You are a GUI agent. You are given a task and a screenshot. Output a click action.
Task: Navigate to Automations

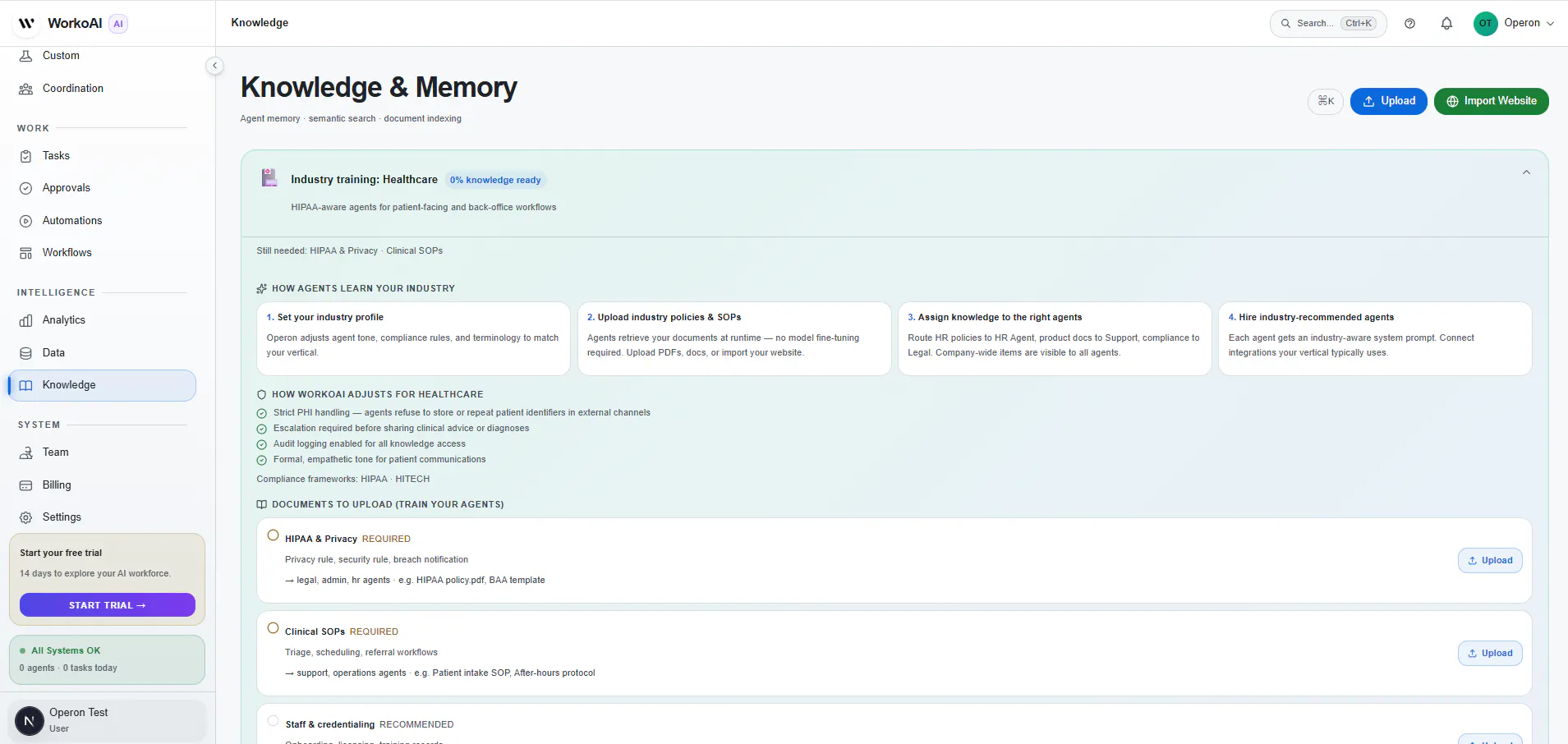[x=102, y=221]
